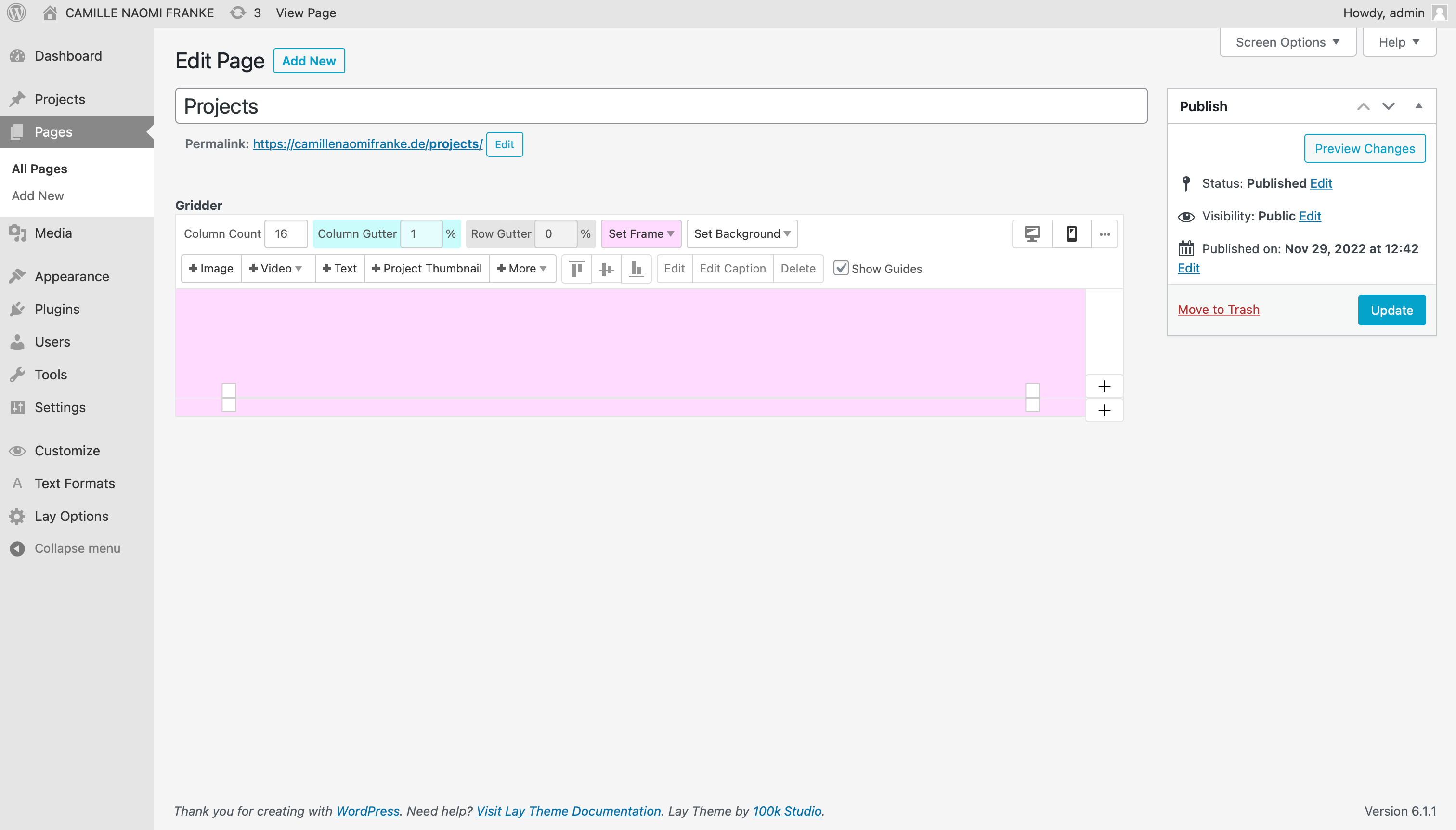Click the Move to Trash link
This screenshot has width=1456, height=830.
tap(1218, 310)
